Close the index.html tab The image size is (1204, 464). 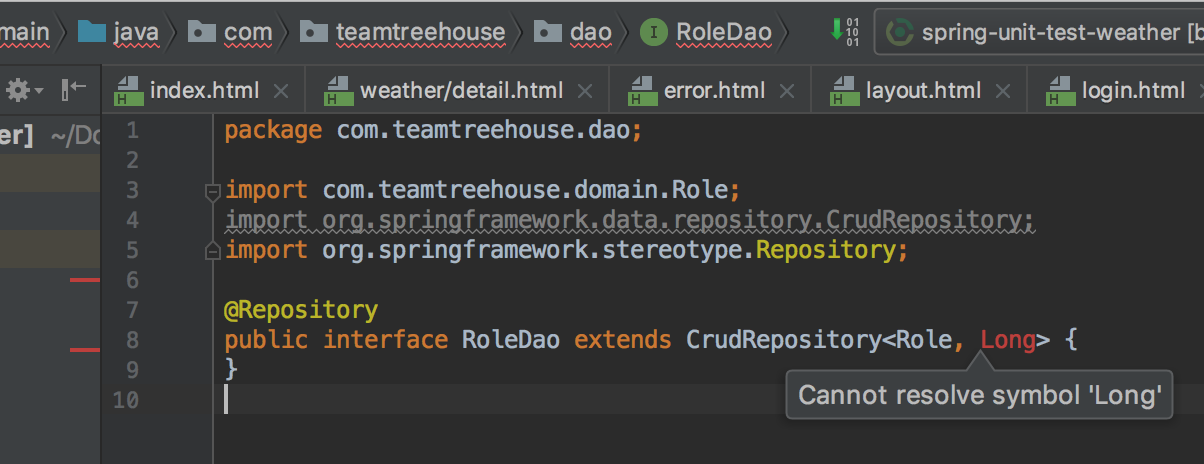pos(281,92)
